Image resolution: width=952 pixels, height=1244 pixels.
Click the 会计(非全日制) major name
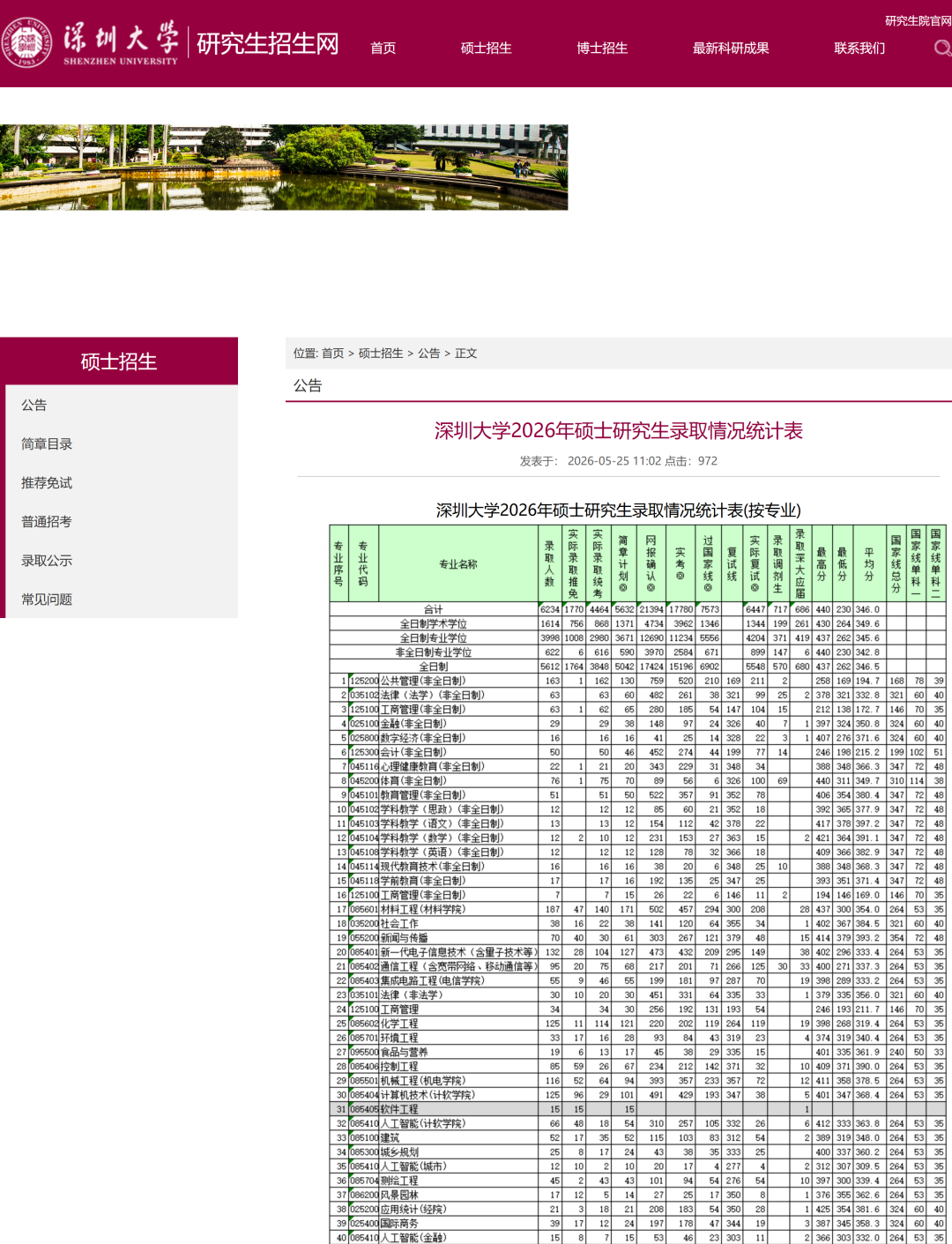click(413, 752)
